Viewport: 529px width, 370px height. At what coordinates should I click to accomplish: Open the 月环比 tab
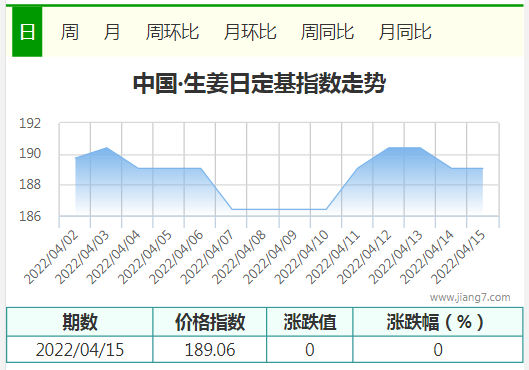(x=250, y=32)
